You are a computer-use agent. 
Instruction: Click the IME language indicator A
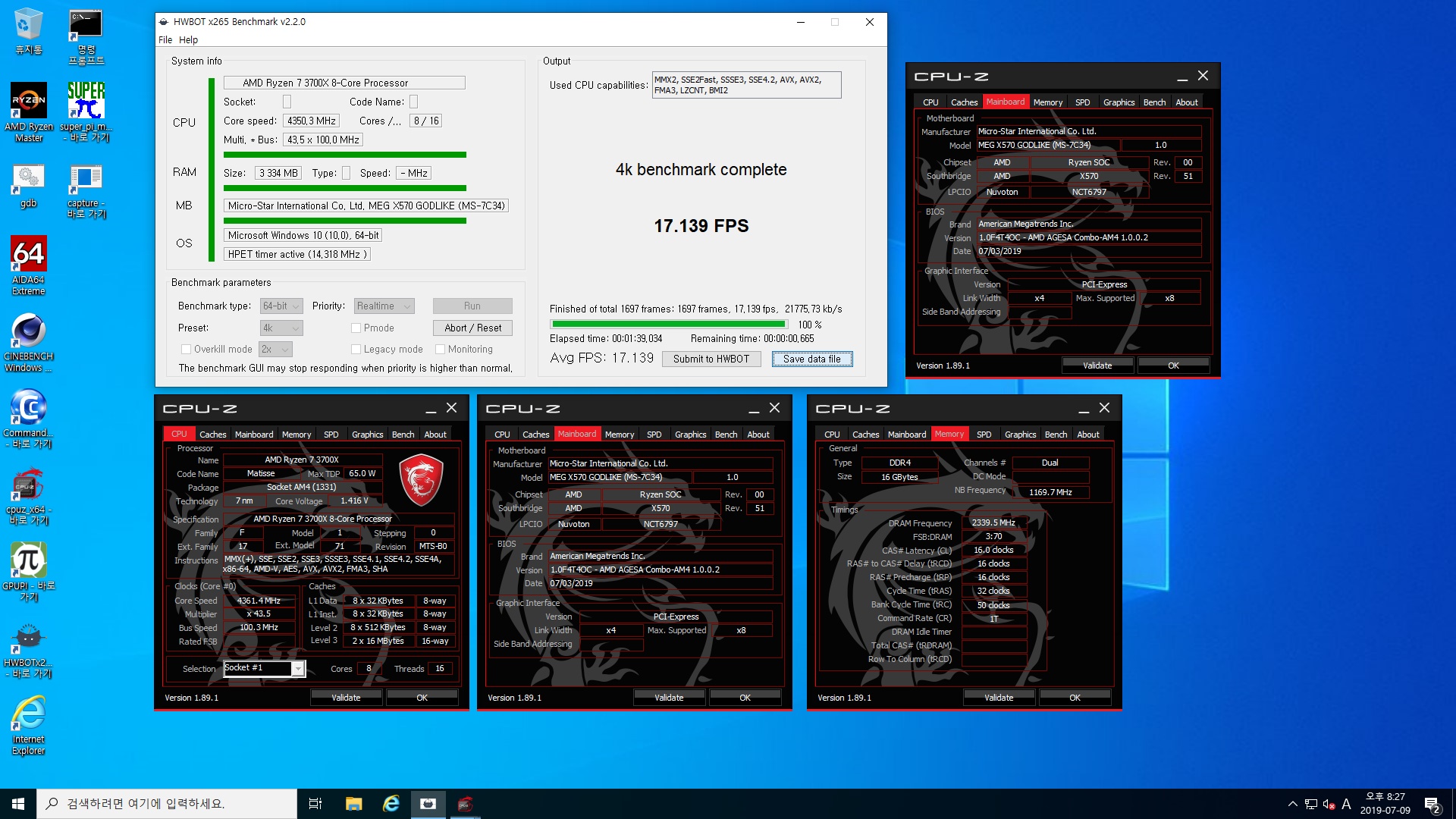pos(1347,804)
